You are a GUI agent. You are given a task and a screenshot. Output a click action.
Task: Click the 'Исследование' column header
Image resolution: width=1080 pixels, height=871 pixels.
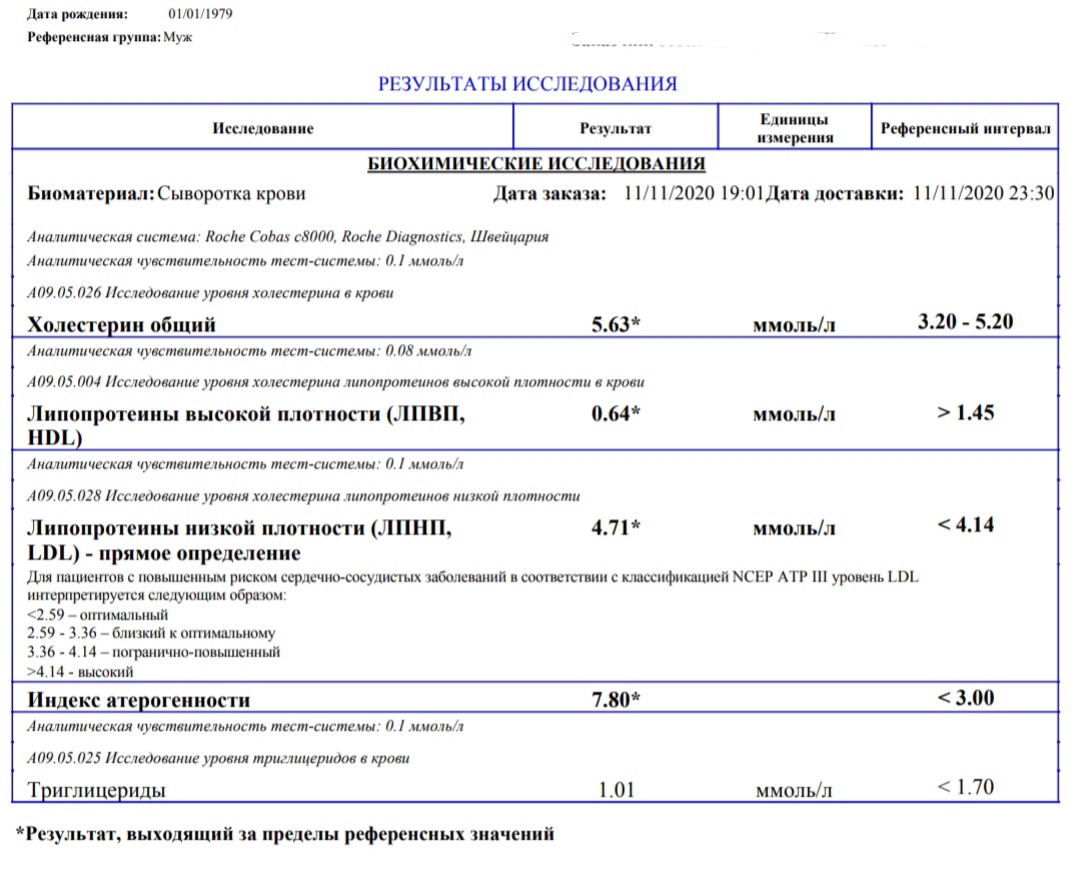tap(262, 129)
